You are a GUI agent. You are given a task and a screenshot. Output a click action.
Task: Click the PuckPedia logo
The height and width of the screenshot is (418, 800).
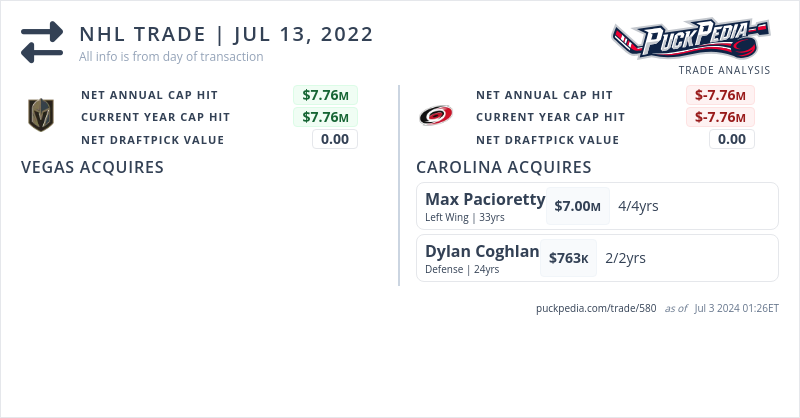coord(691,40)
